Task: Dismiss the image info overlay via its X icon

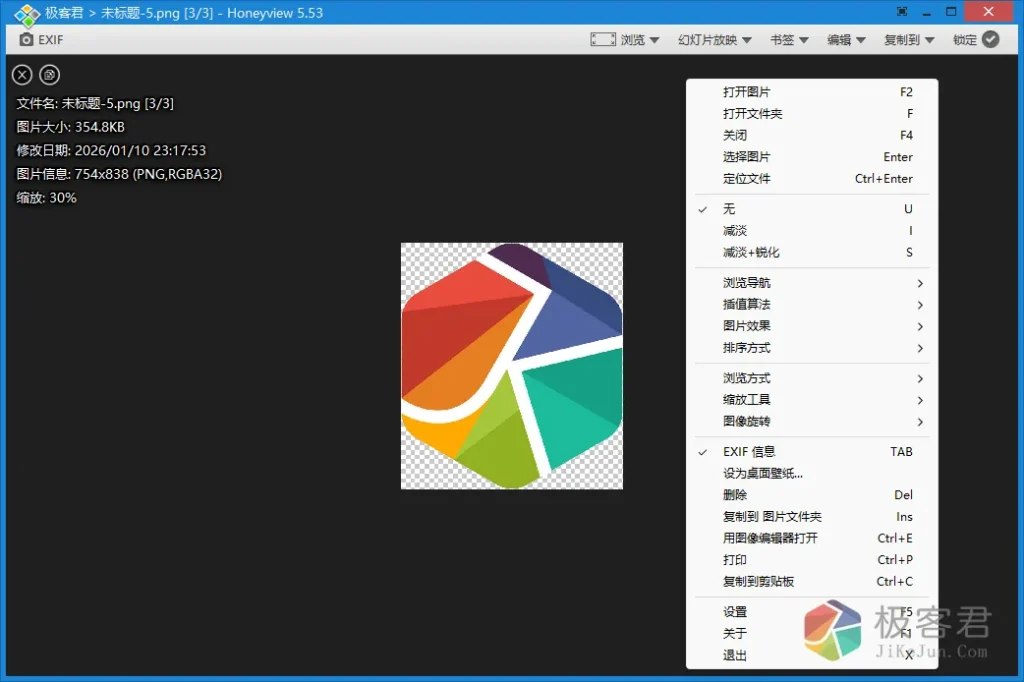Action: (x=21, y=74)
